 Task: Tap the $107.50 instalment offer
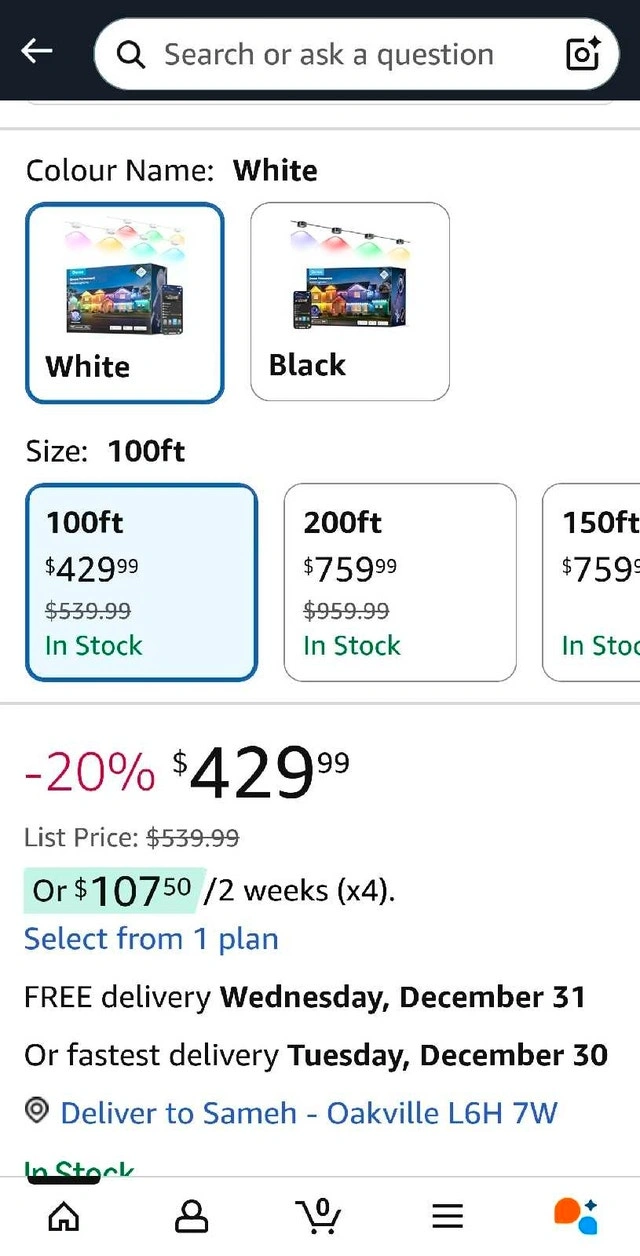point(115,890)
